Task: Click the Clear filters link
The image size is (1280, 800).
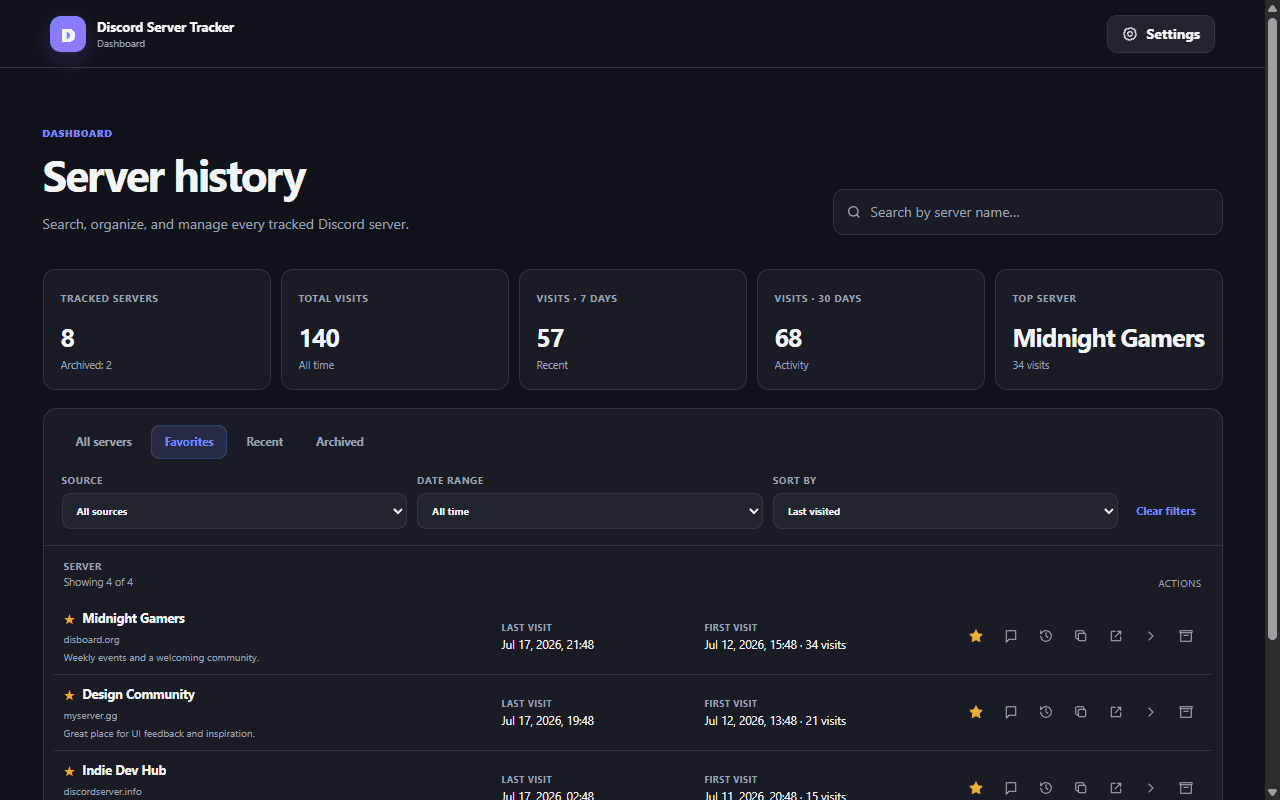Action: 1166,511
